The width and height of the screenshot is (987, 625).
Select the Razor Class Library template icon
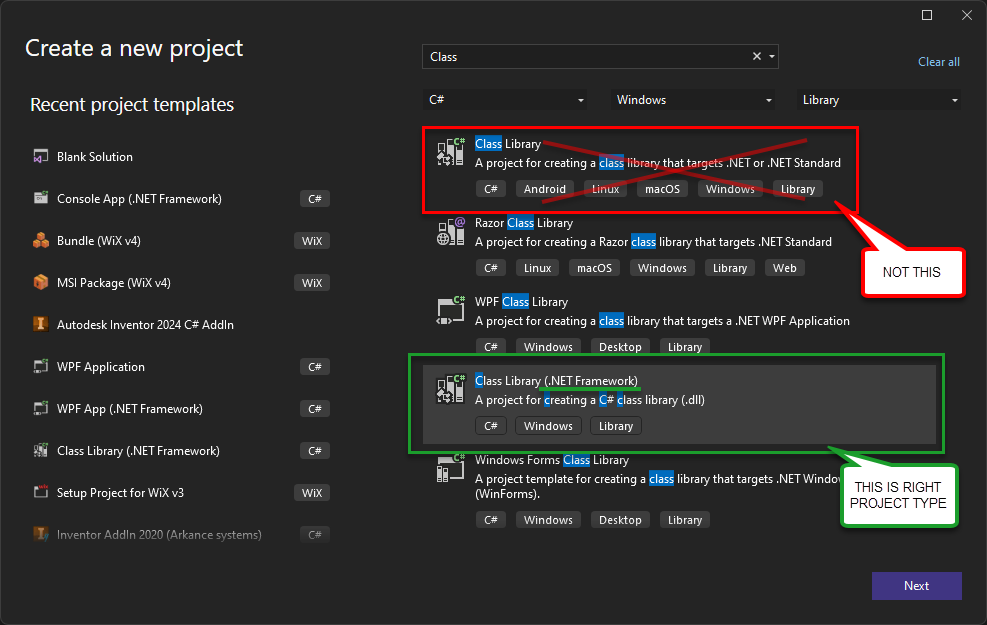450,231
